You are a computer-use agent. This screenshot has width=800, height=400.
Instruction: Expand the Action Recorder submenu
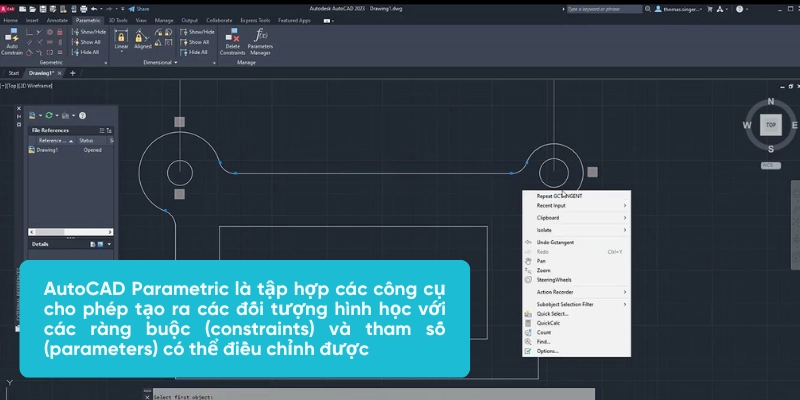click(x=577, y=292)
